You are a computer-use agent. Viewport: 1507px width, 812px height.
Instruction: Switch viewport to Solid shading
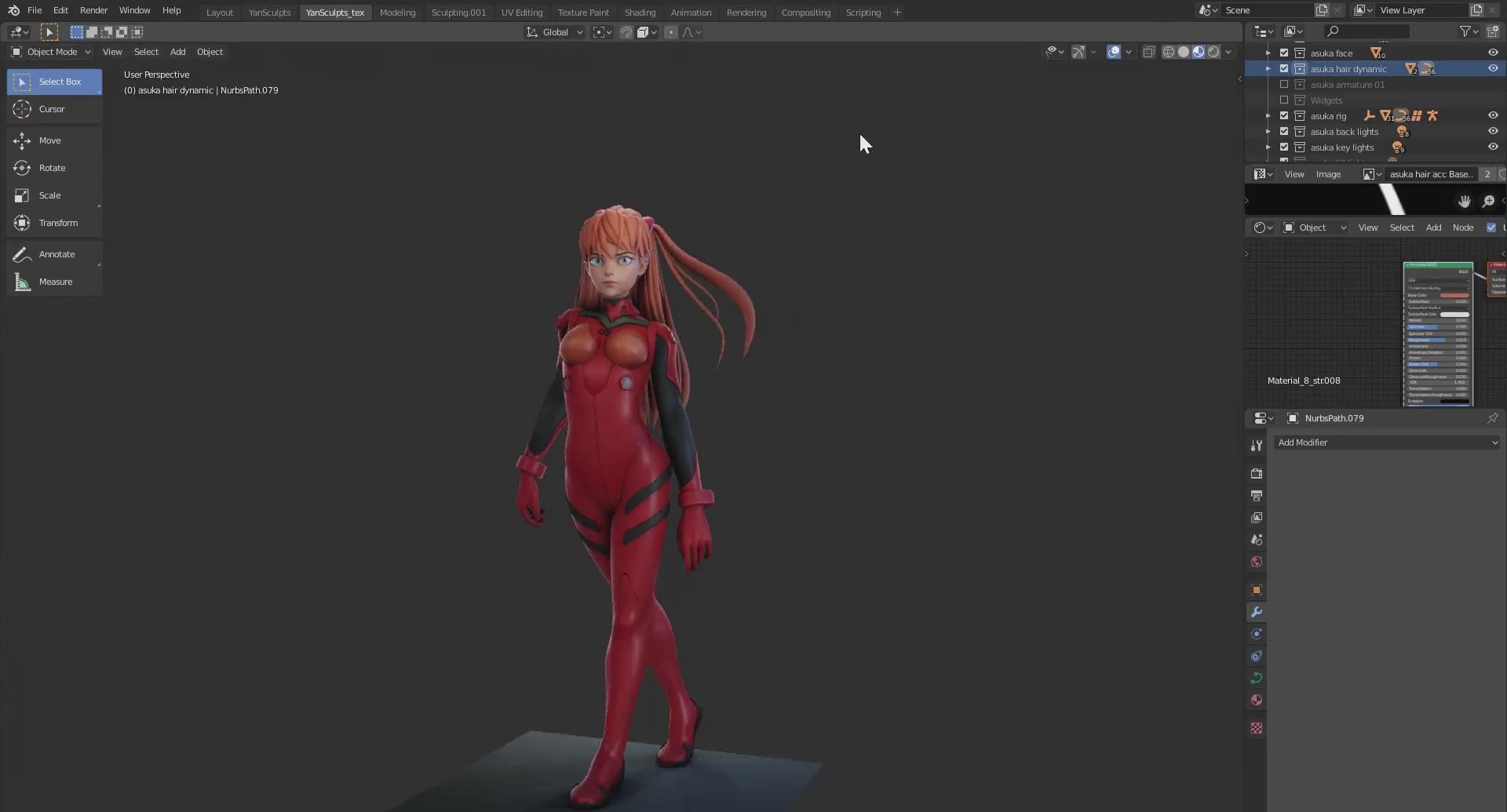(x=1184, y=52)
